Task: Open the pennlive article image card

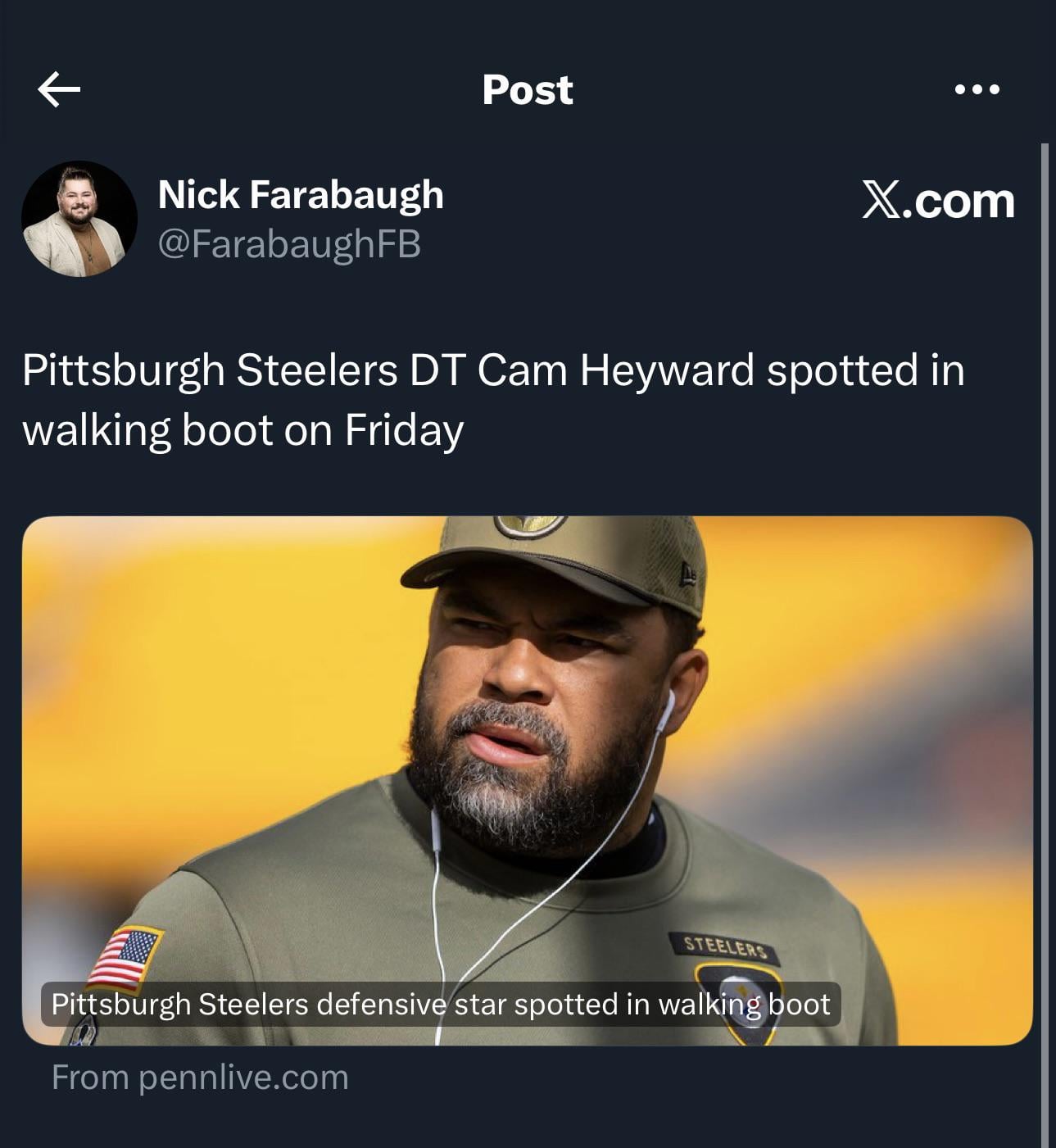Action: pos(528,781)
